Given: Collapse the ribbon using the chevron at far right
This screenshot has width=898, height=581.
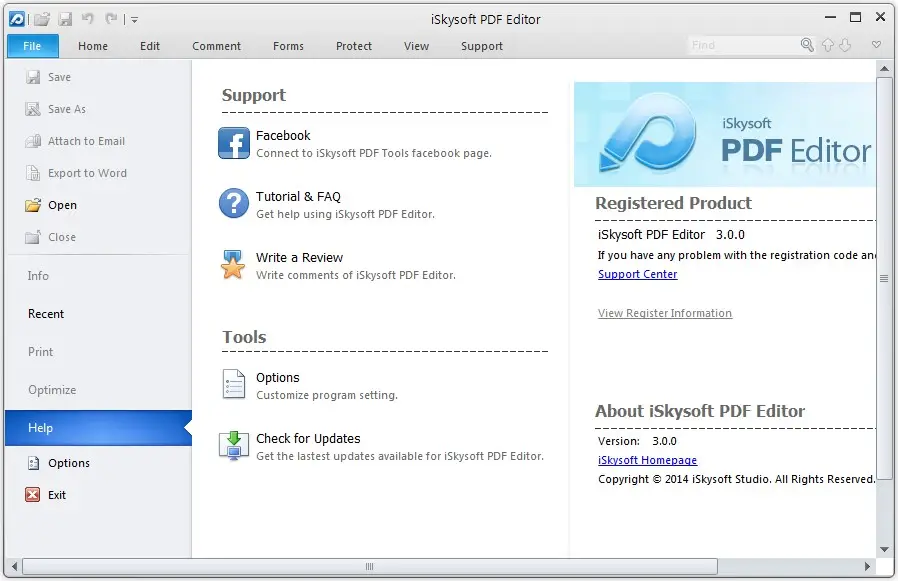Looking at the screenshot, I should (x=876, y=45).
